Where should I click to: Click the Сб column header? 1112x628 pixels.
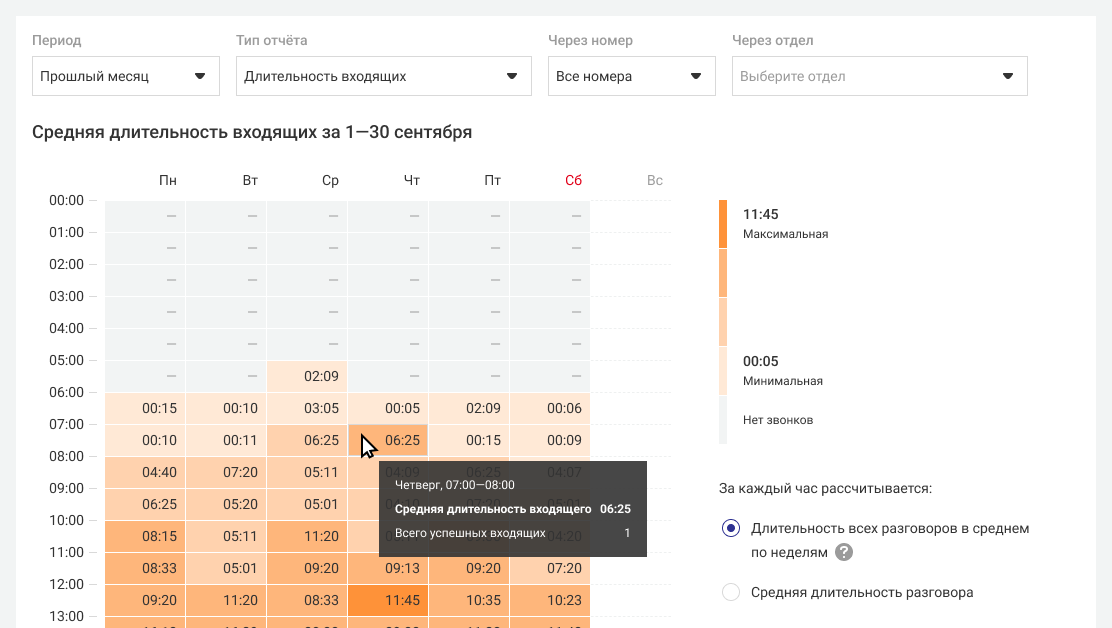pyautogui.click(x=573, y=181)
